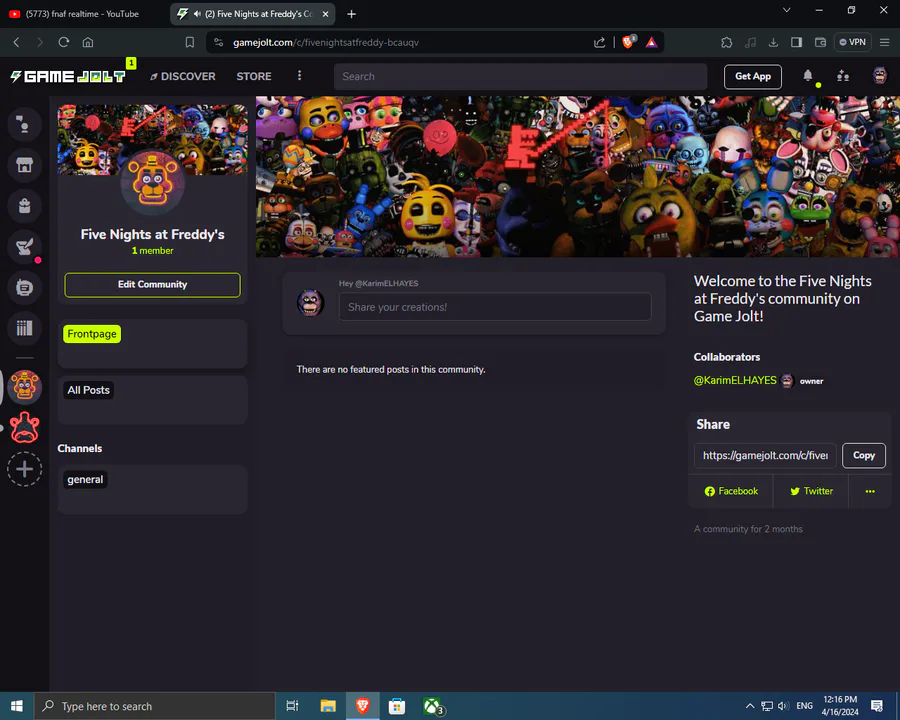Open the friend requests icon in the top bar
900x720 pixels.
[x=843, y=76]
